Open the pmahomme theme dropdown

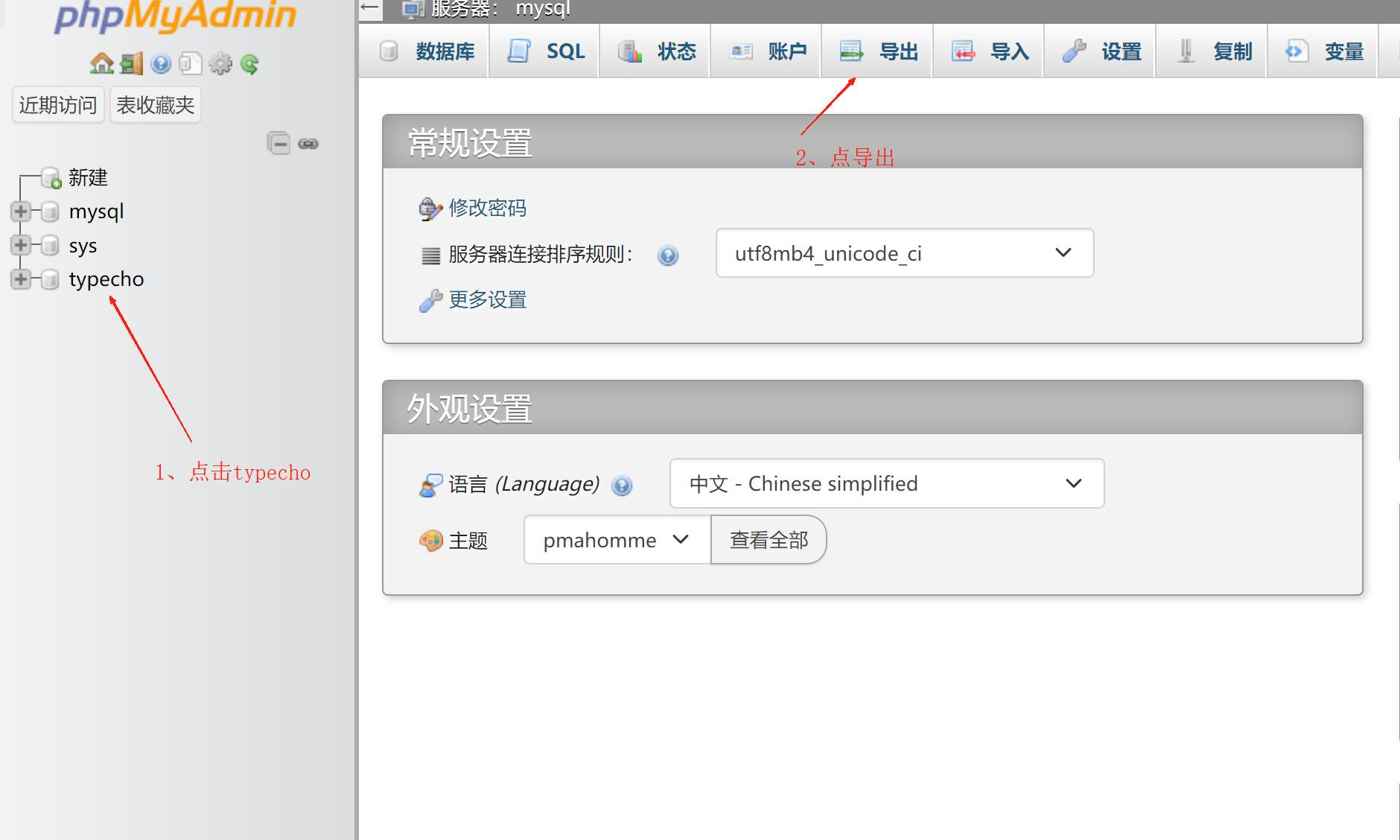[617, 540]
